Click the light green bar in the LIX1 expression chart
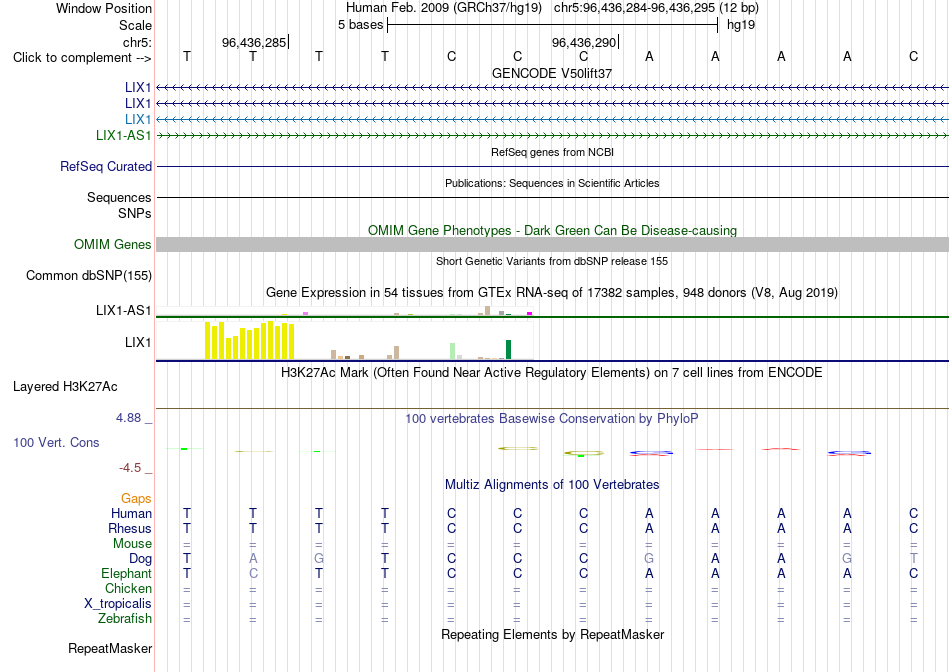950x672 pixels. click(452, 351)
